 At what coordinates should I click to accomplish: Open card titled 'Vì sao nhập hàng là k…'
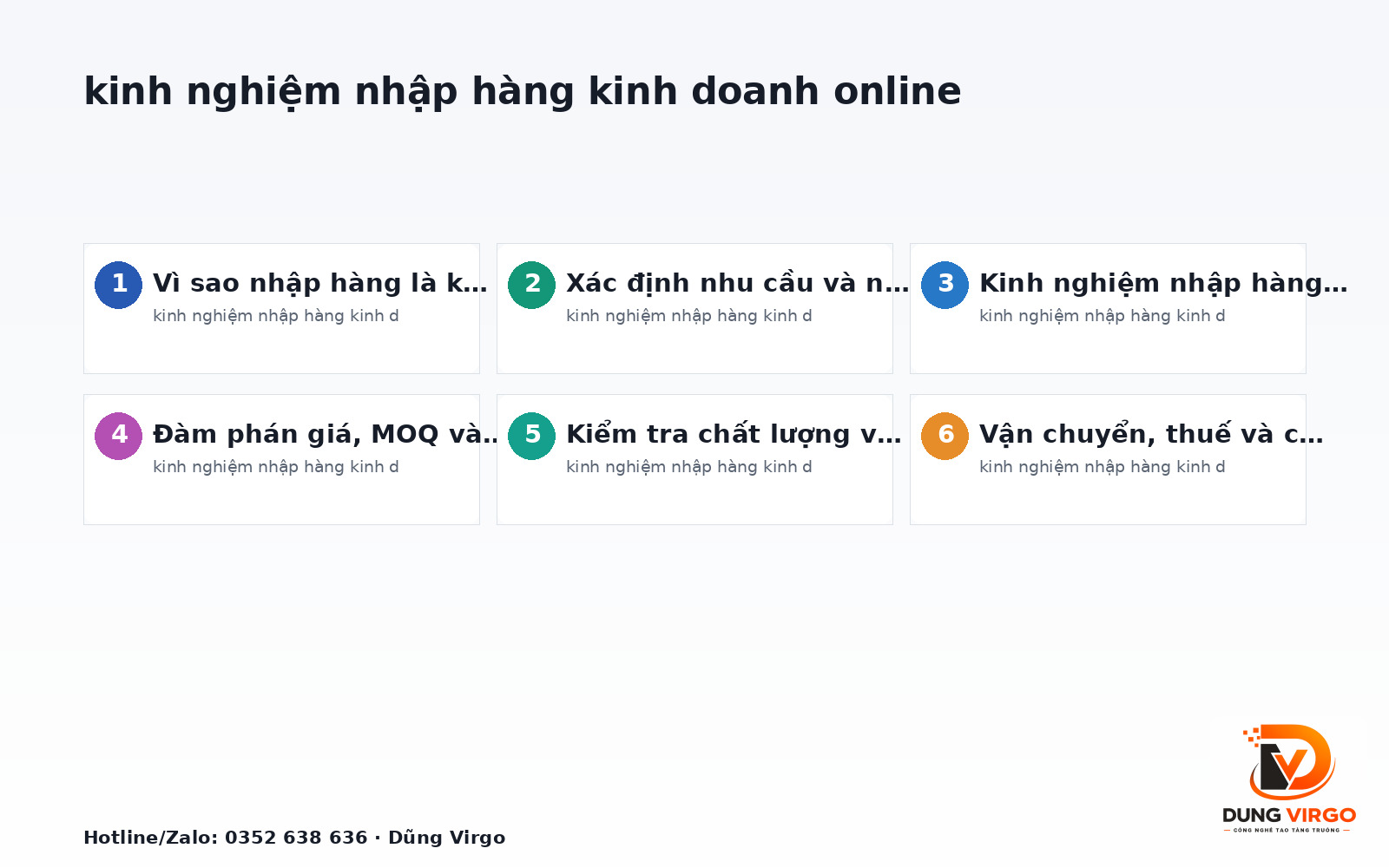pos(281,308)
